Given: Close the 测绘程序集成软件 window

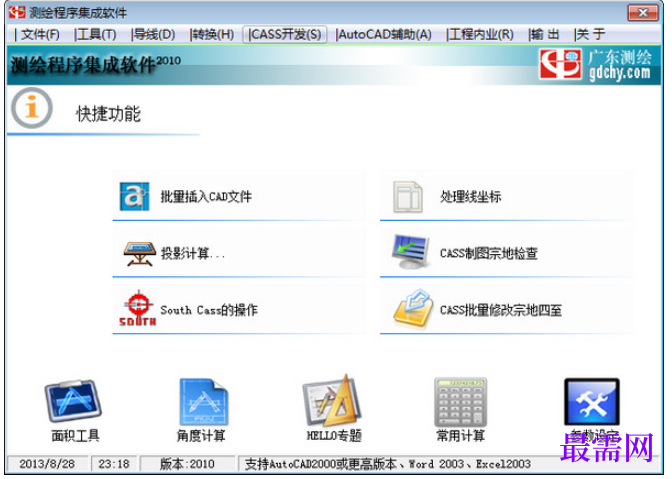Looking at the screenshot, I should click(642, 13).
